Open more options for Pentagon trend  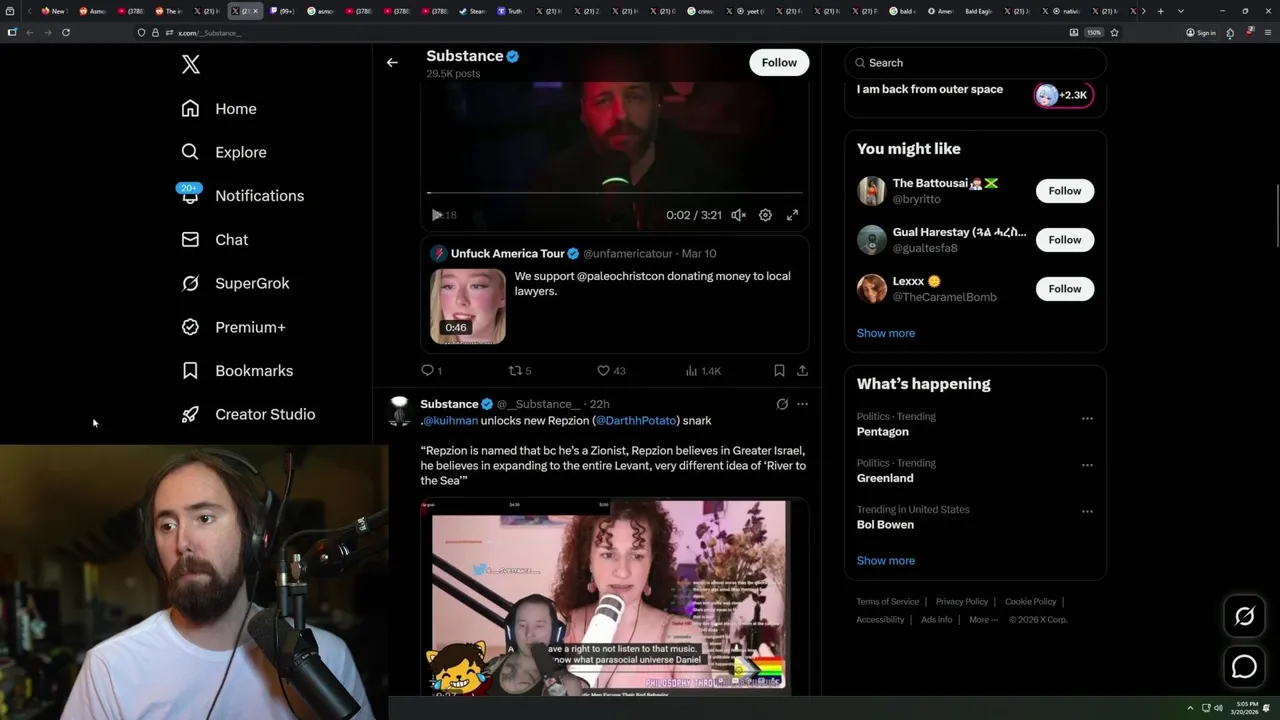pos(1087,418)
